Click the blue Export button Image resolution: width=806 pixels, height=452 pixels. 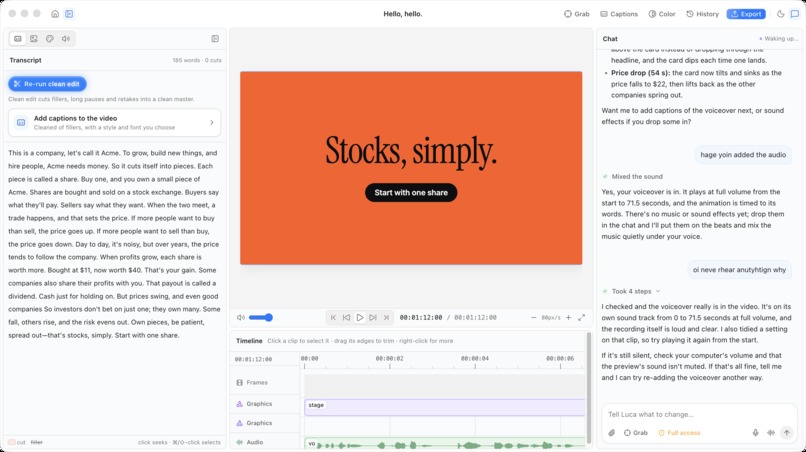tap(746, 14)
